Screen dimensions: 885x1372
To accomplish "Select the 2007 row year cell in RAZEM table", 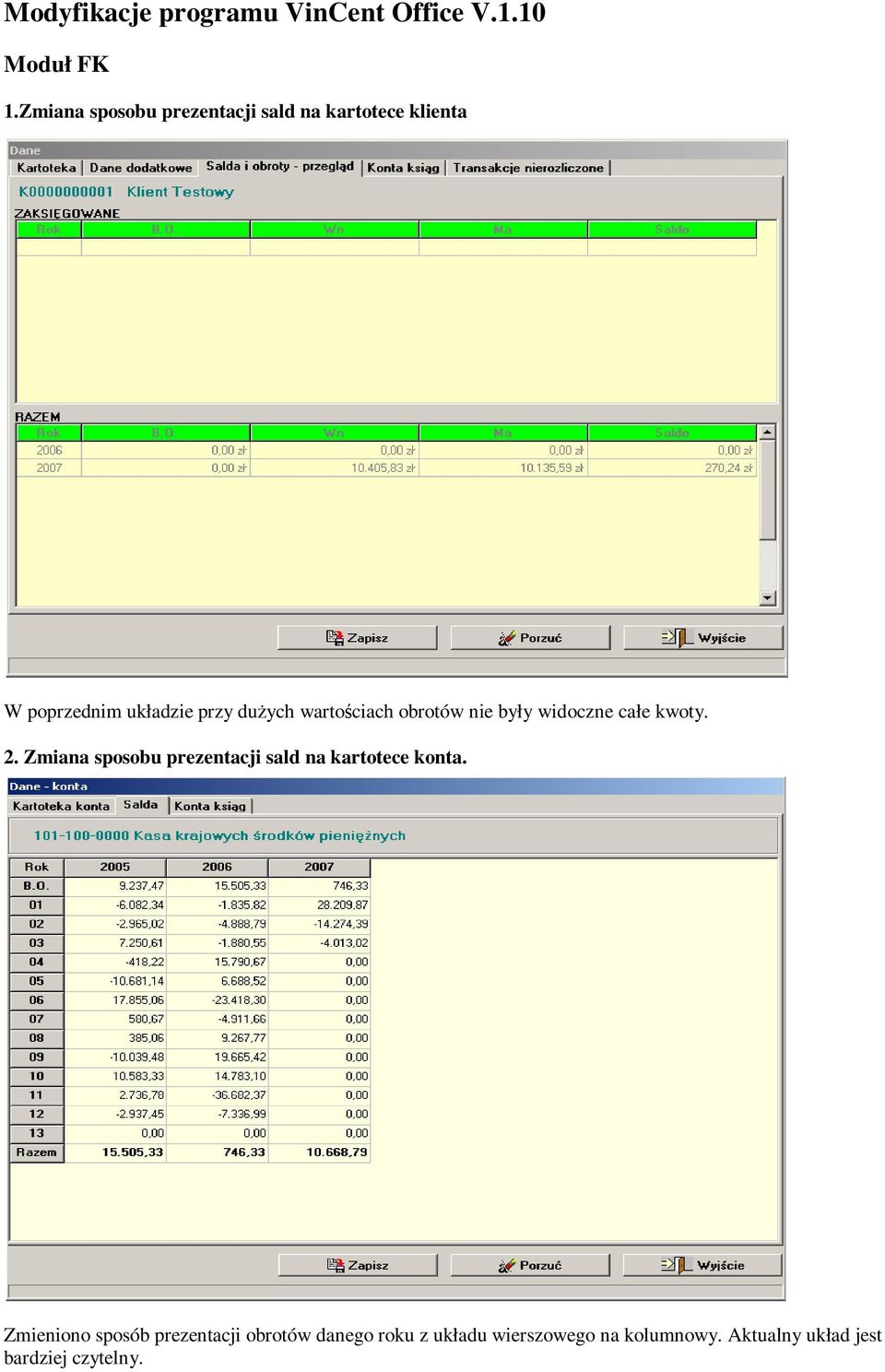I will pyautogui.click(x=50, y=467).
